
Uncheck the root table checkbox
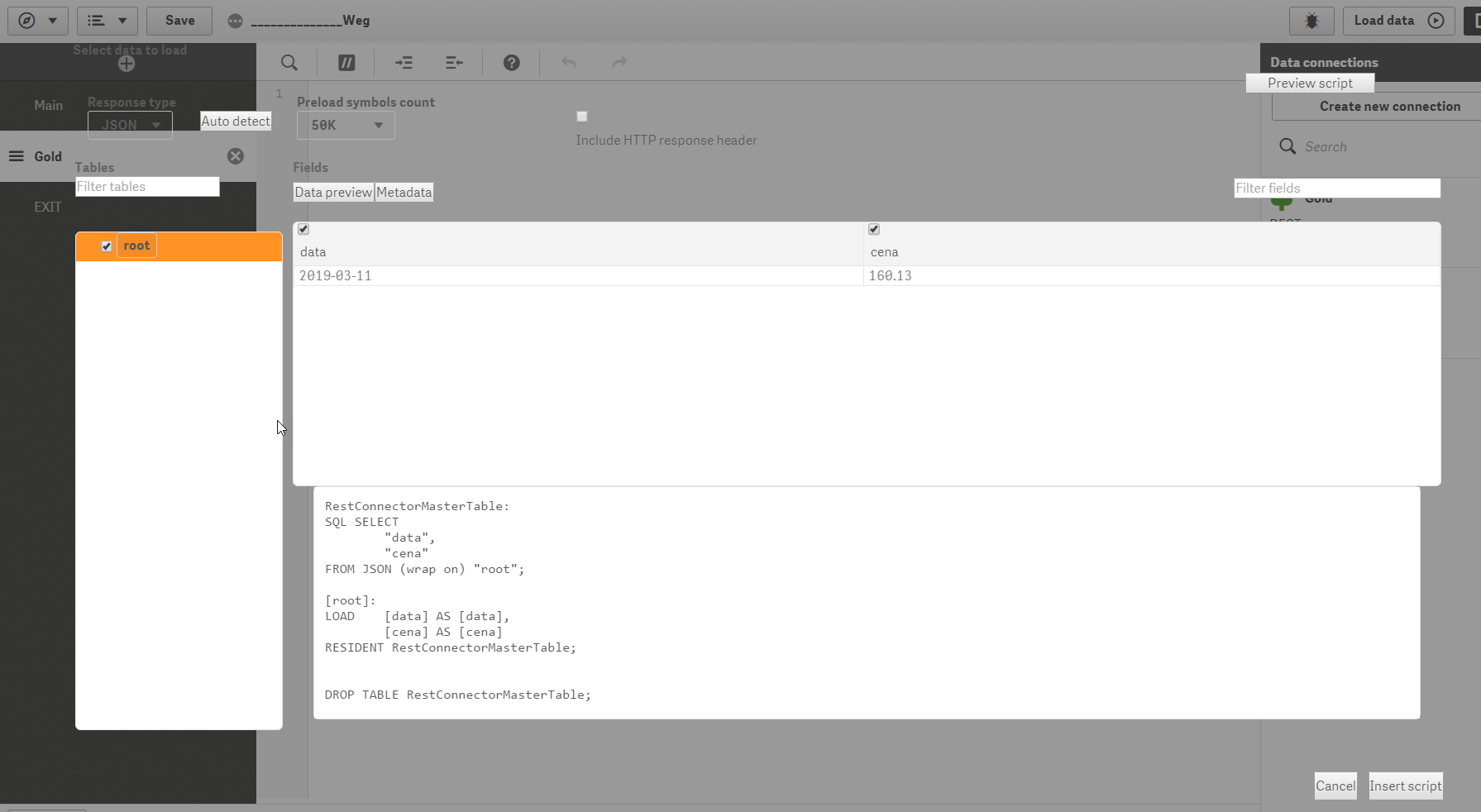[x=107, y=246]
